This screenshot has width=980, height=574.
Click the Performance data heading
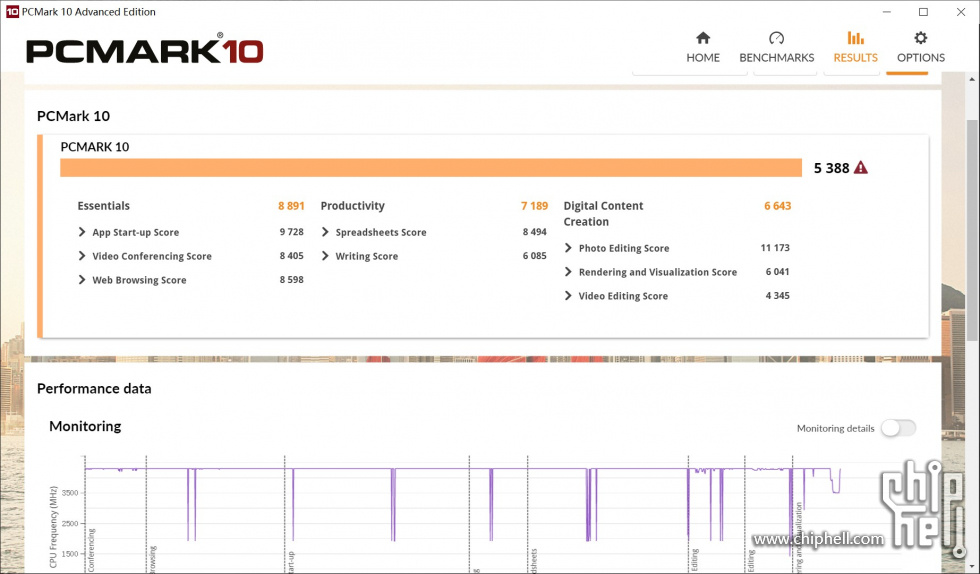pyautogui.click(x=94, y=388)
